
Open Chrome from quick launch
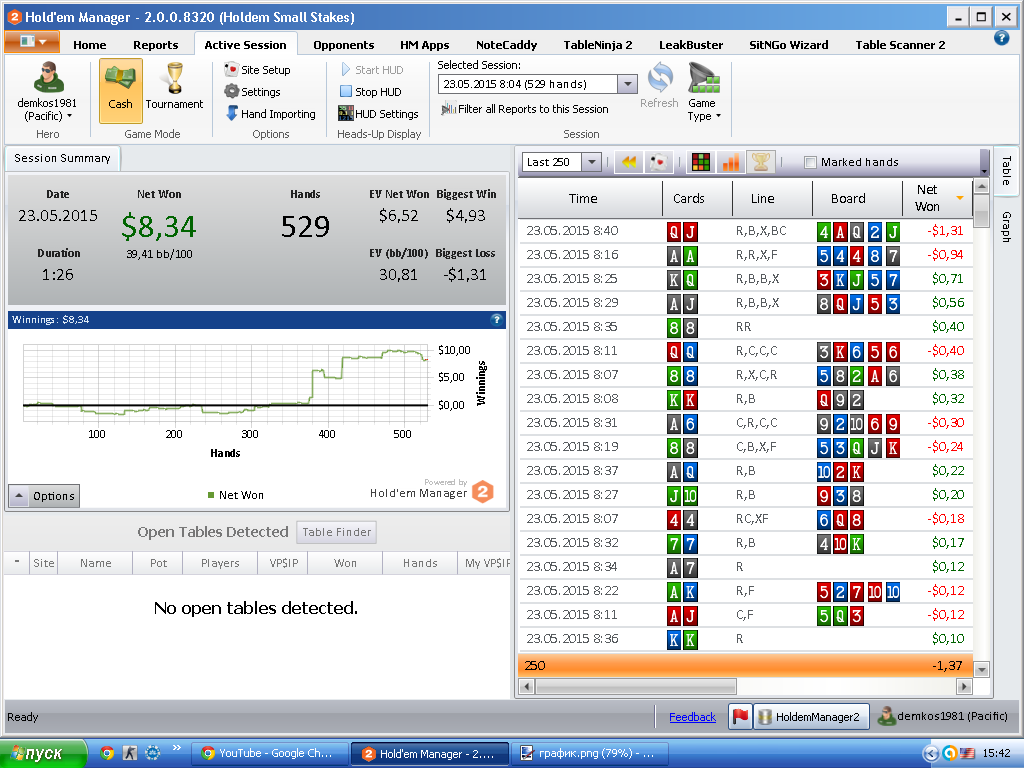tap(107, 753)
